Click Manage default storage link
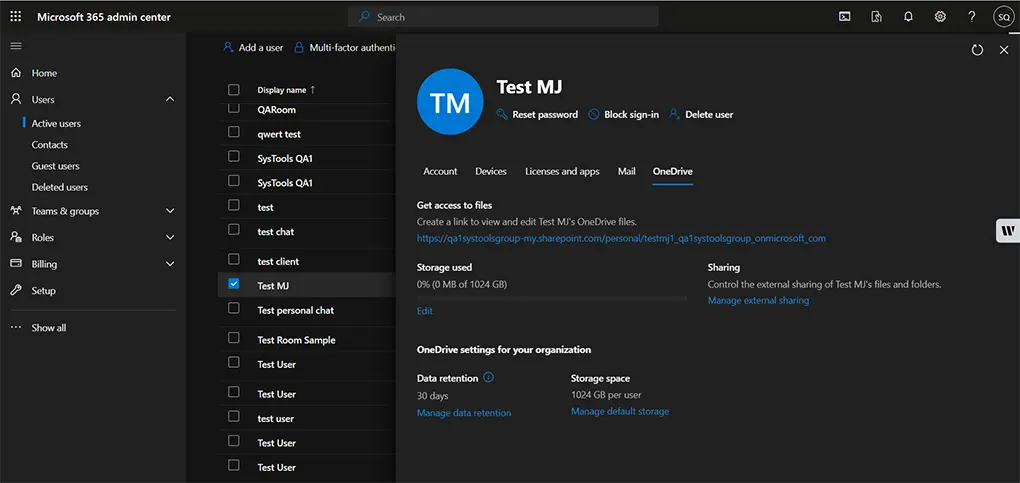Screen dimensions: 1020x483 click(620, 411)
